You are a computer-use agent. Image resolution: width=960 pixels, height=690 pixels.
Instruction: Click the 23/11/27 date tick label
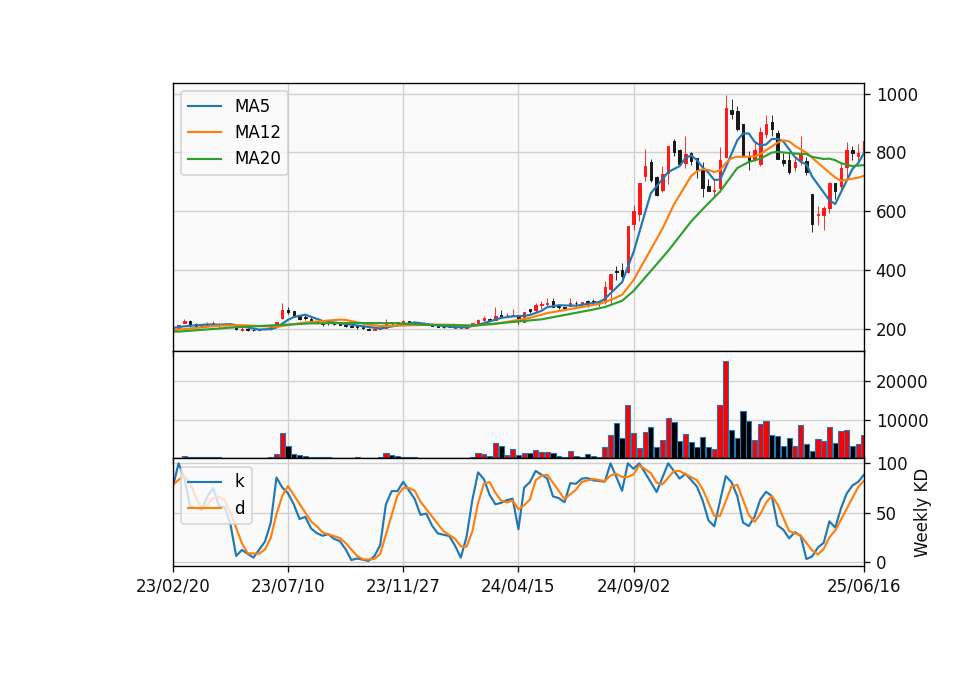(403, 586)
